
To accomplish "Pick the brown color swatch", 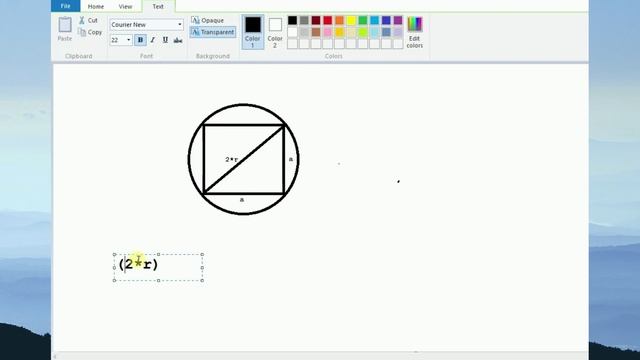I will tap(316, 32).
